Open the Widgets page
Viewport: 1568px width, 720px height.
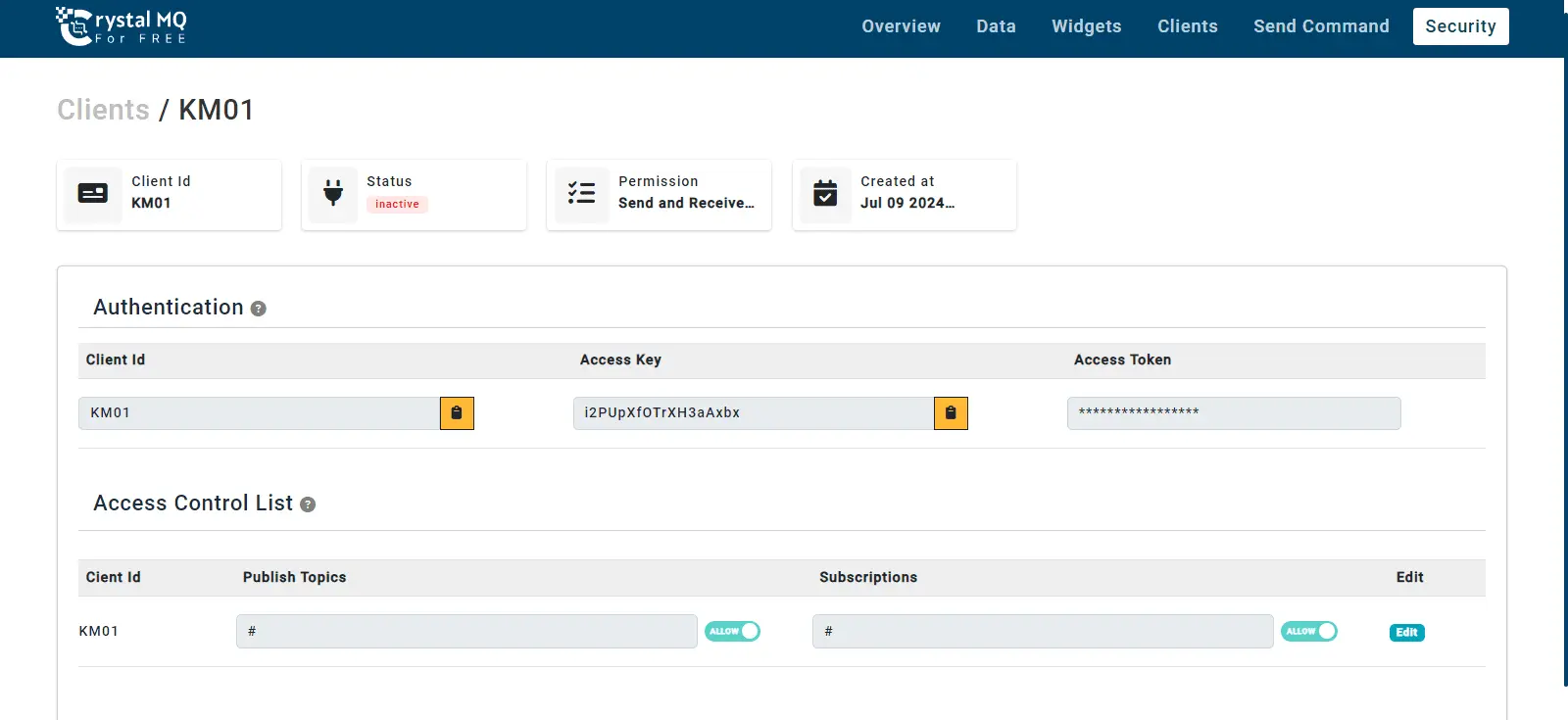(x=1086, y=26)
